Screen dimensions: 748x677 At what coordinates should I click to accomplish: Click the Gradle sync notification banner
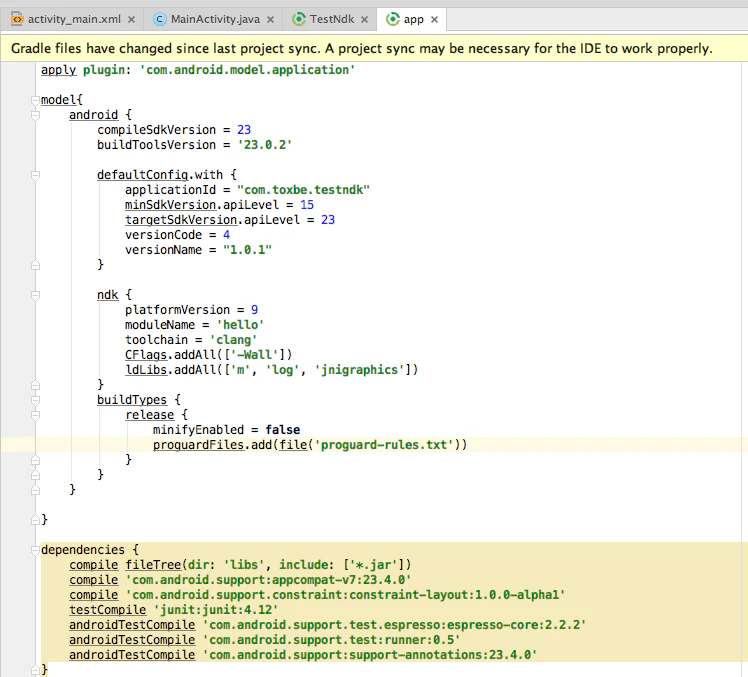[x=374, y=48]
